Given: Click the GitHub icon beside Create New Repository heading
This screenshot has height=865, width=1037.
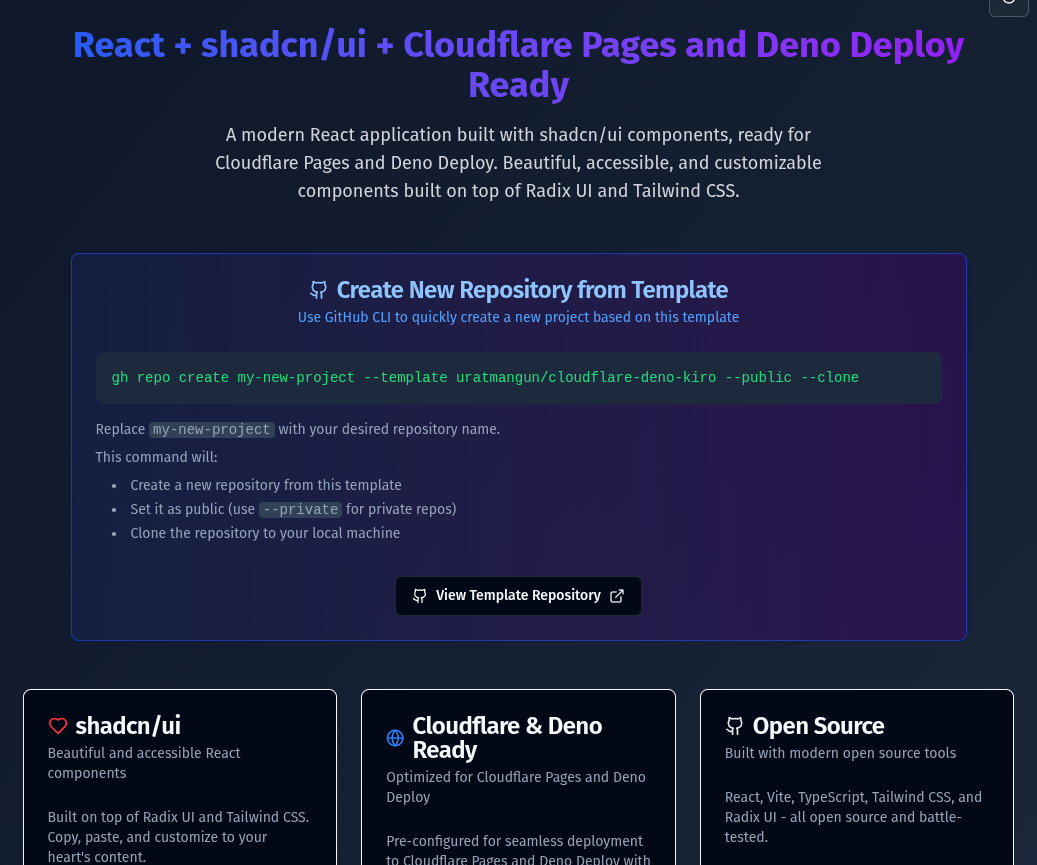Looking at the screenshot, I should 319,290.
